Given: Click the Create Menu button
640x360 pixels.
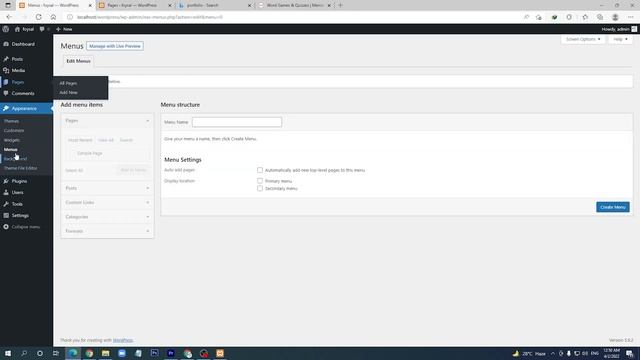Looking at the screenshot, I should [613, 207].
